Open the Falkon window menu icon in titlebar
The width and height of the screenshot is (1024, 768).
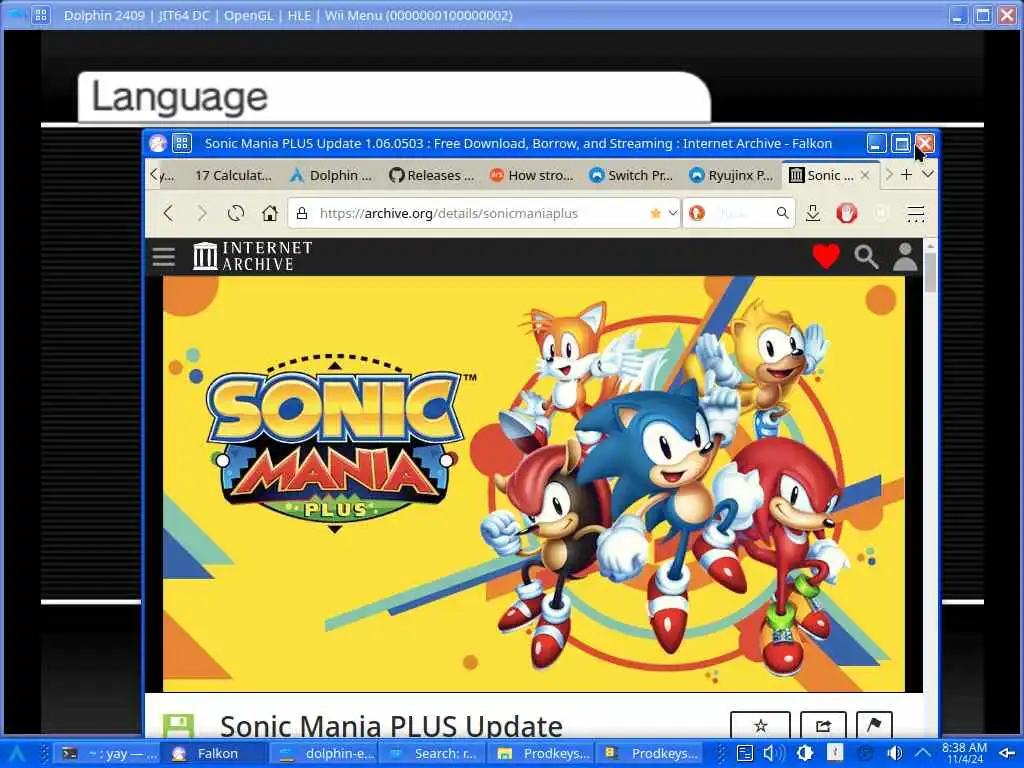point(182,143)
